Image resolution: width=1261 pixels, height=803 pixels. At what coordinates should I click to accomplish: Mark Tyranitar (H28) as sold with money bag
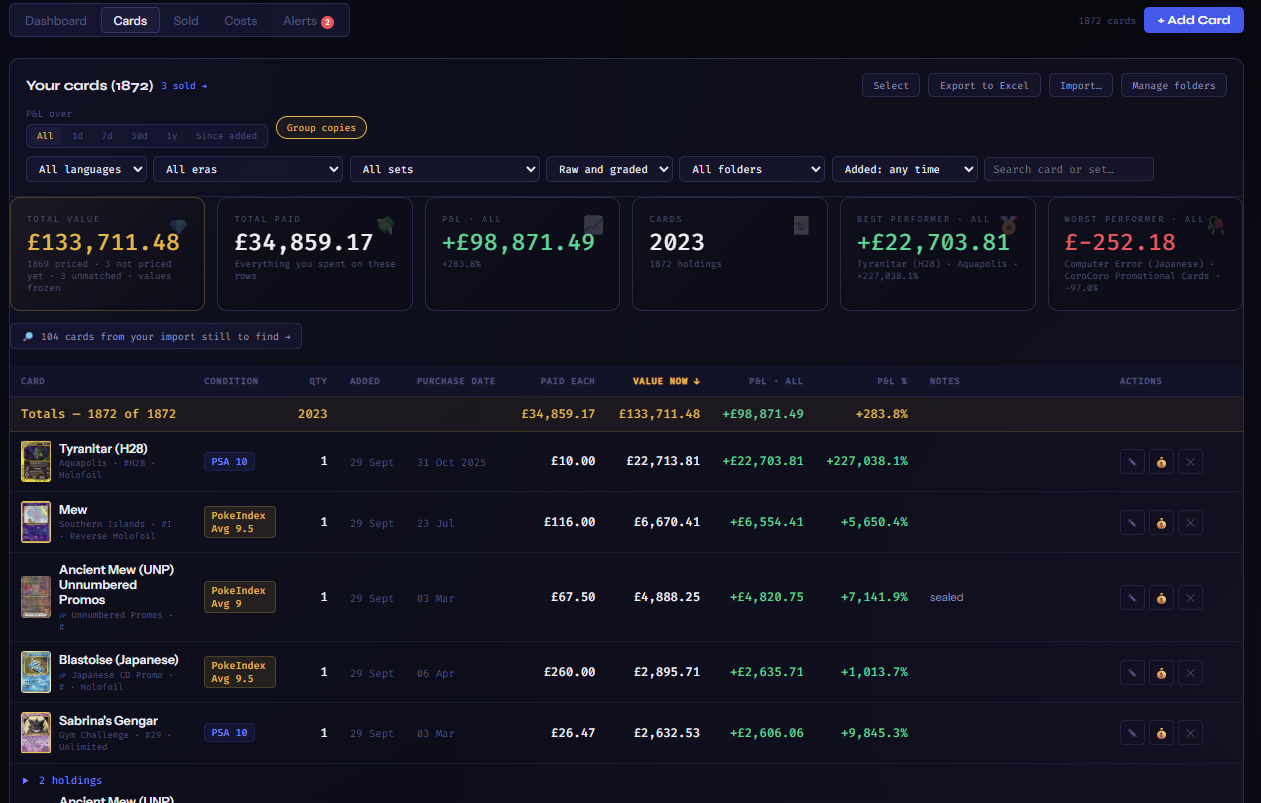point(1161,462)
